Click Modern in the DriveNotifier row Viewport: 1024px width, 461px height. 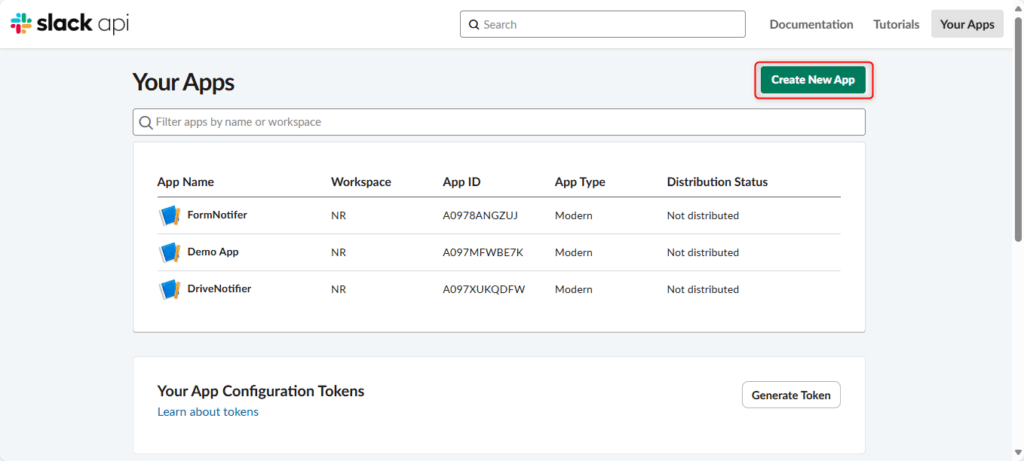click(x=573, y=289)
